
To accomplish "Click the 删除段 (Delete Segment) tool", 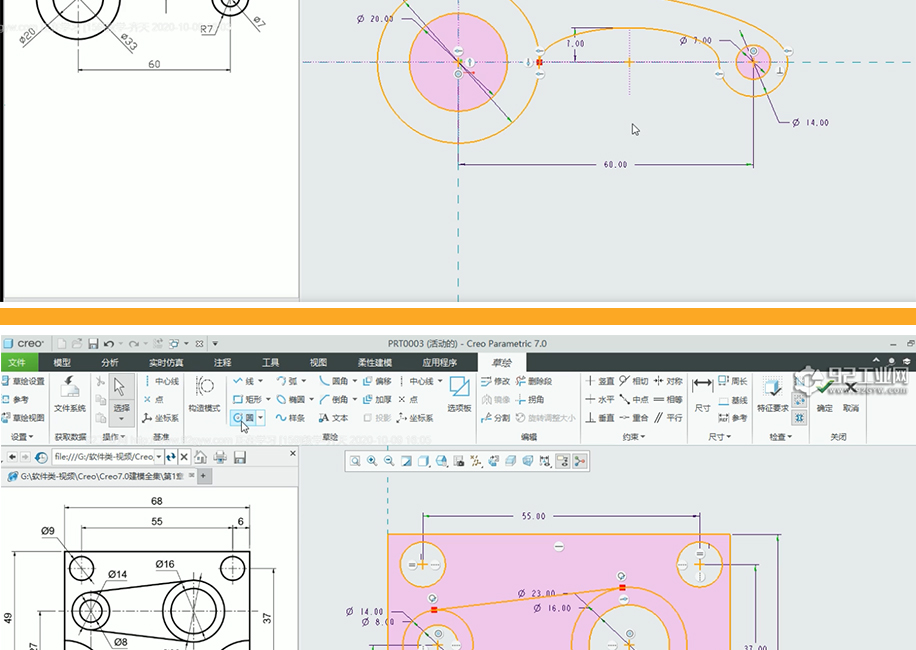I will (x=533, y=381).
